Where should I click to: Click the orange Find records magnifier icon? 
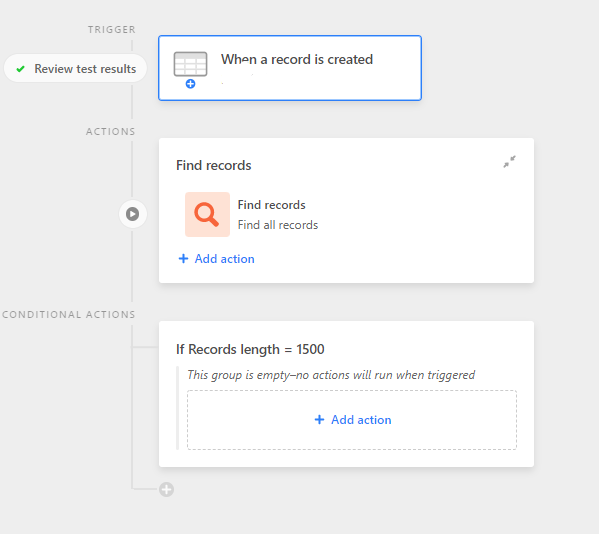207,214
